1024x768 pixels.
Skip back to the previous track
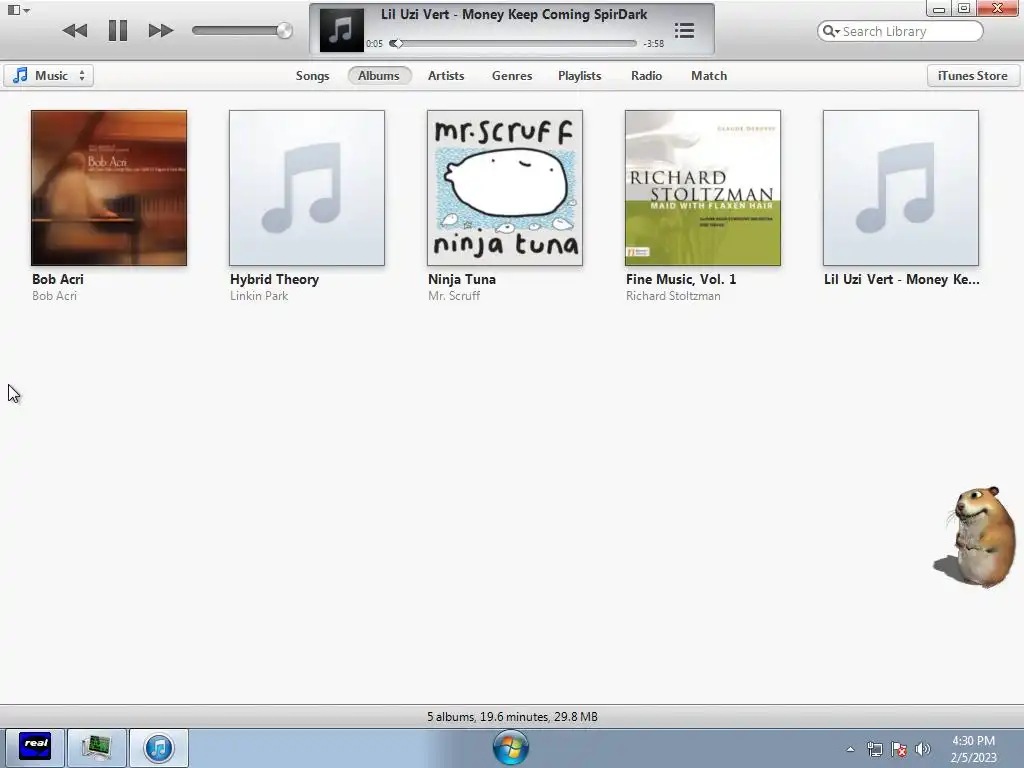75,31
